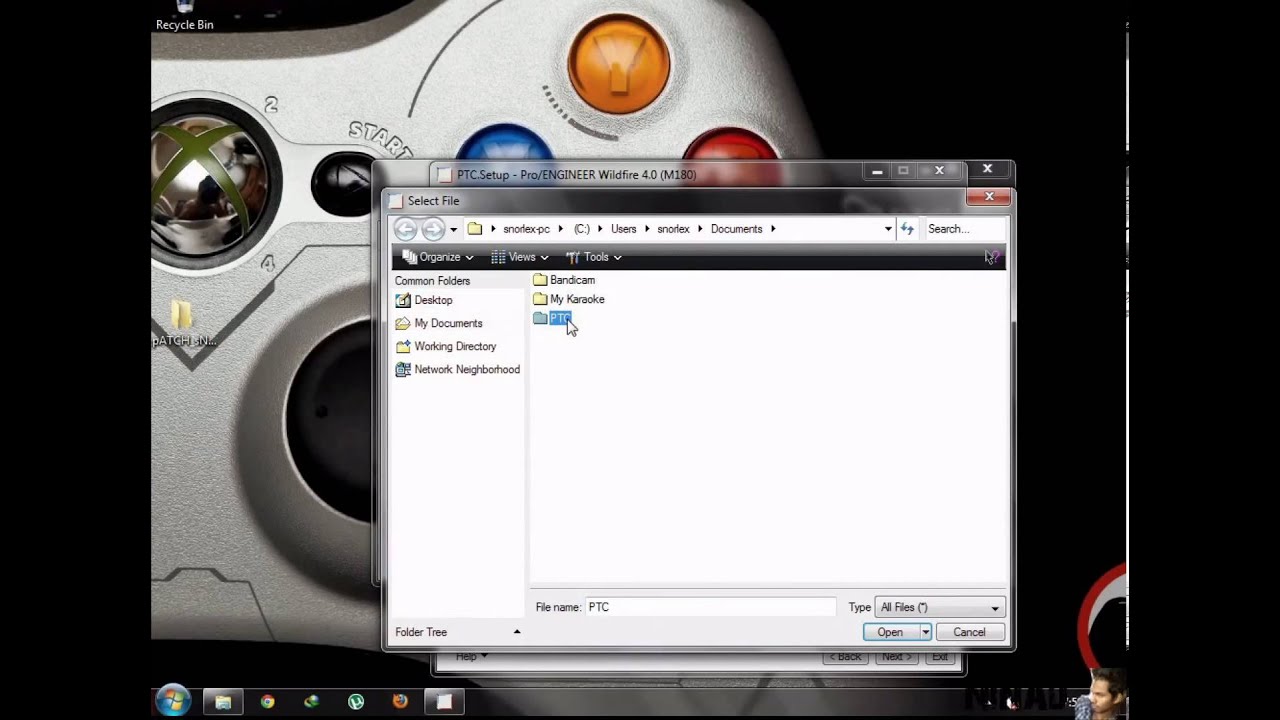This screenshot has height=720, width=1280.
Task: Go forward with the Forward arrow icon
Action: pyautogui.click(x=432, y=229)
